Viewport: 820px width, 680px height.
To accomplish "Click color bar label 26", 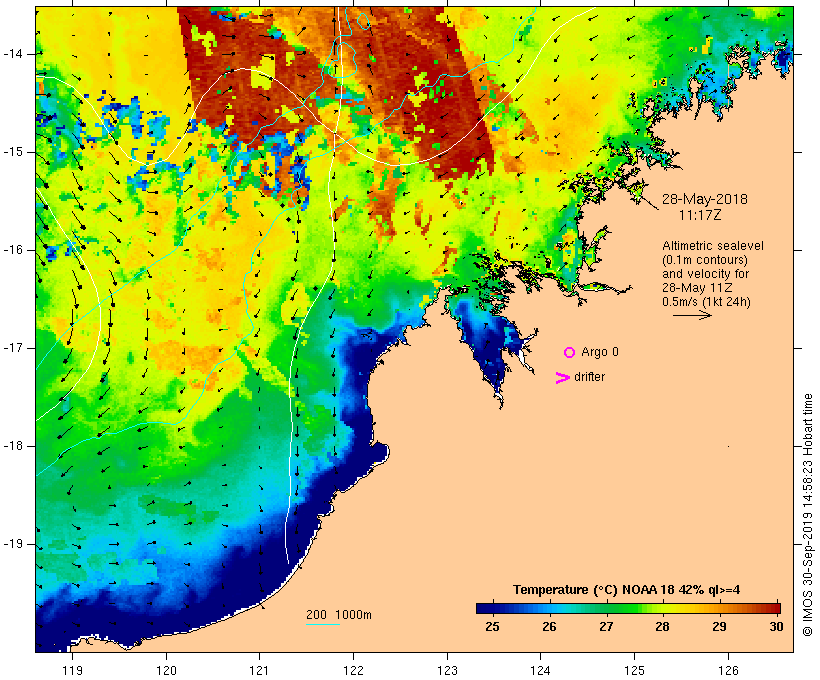I will [549, 627].
